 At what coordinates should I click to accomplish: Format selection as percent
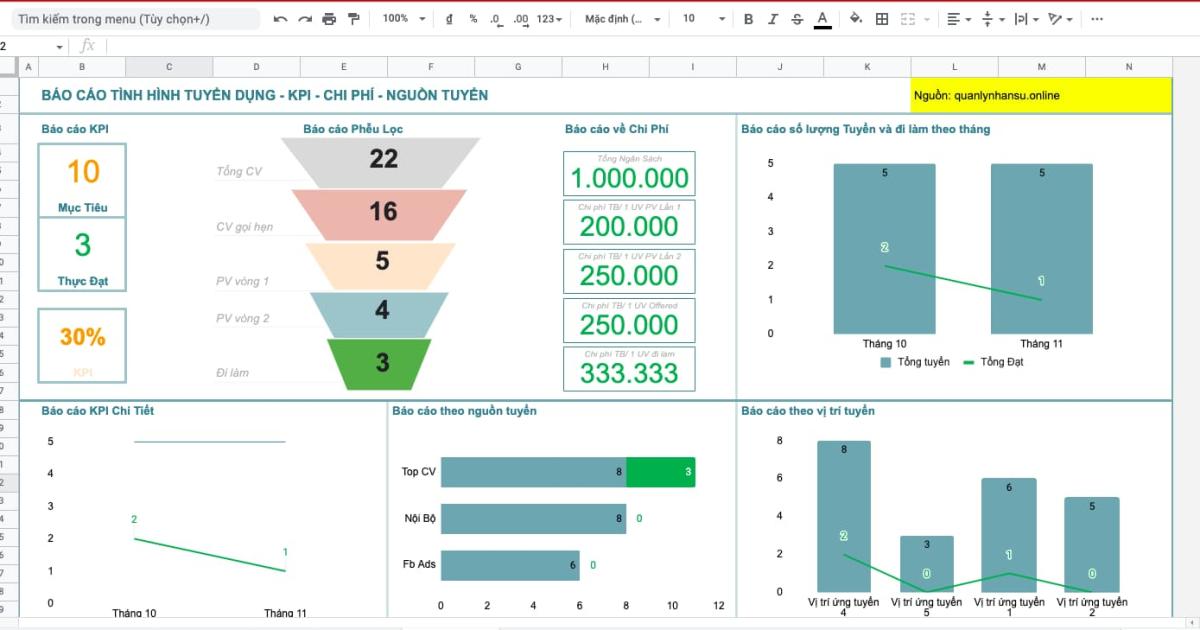473,19
